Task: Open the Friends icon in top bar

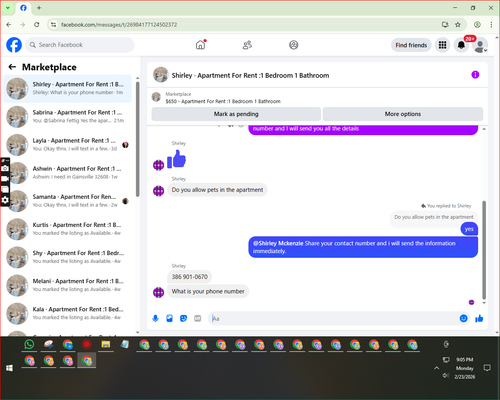Action: pyautogui.click(x=247, y=45)
